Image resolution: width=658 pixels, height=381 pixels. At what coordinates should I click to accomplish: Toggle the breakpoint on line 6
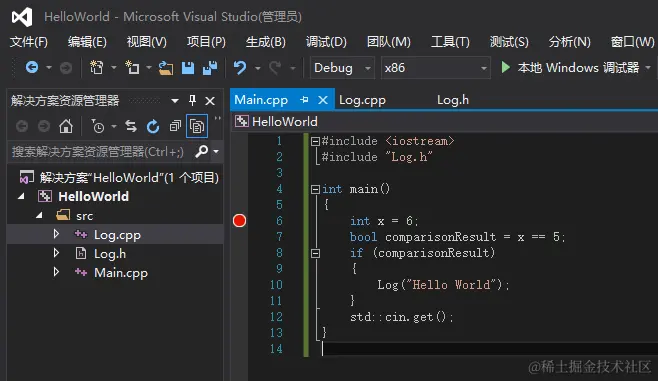[239, 221]
